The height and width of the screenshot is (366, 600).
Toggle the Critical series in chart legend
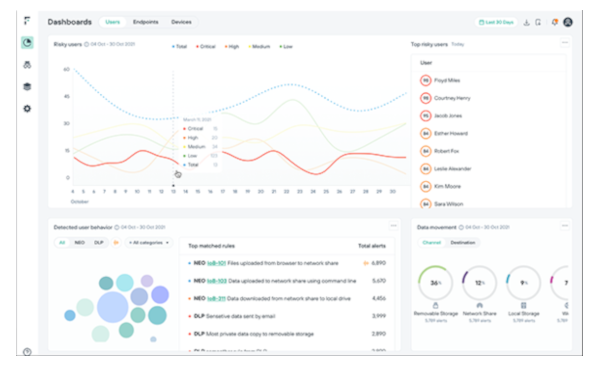tap(206, 47)
